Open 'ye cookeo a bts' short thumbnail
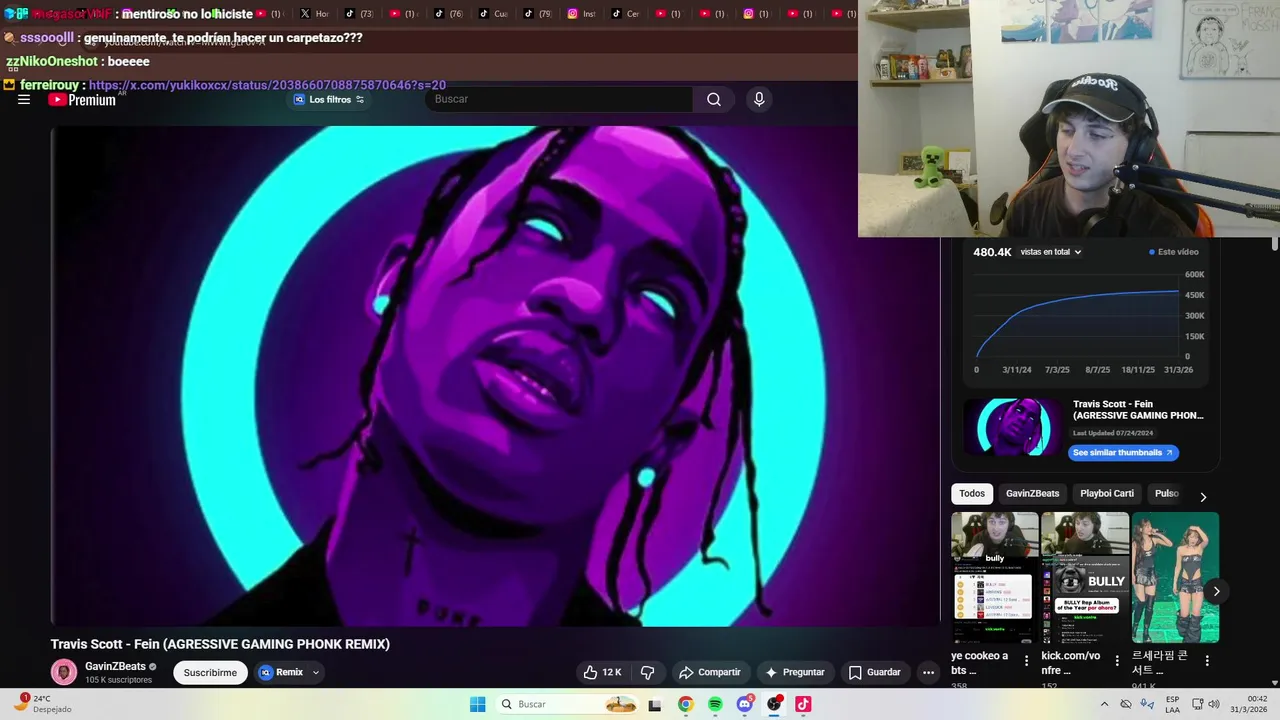 tap(995, 578)
